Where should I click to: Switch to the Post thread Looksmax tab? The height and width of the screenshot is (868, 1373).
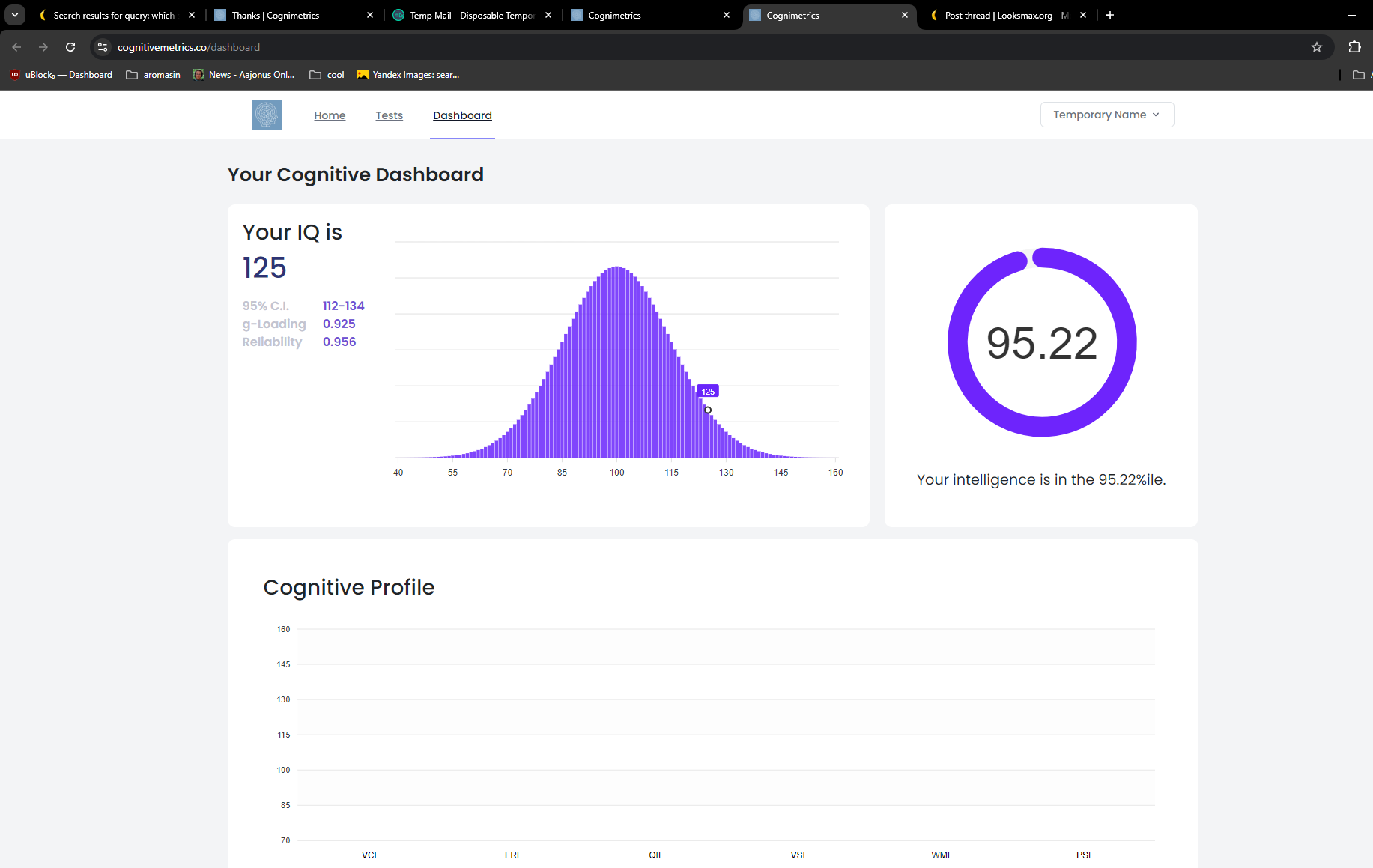1005,15
